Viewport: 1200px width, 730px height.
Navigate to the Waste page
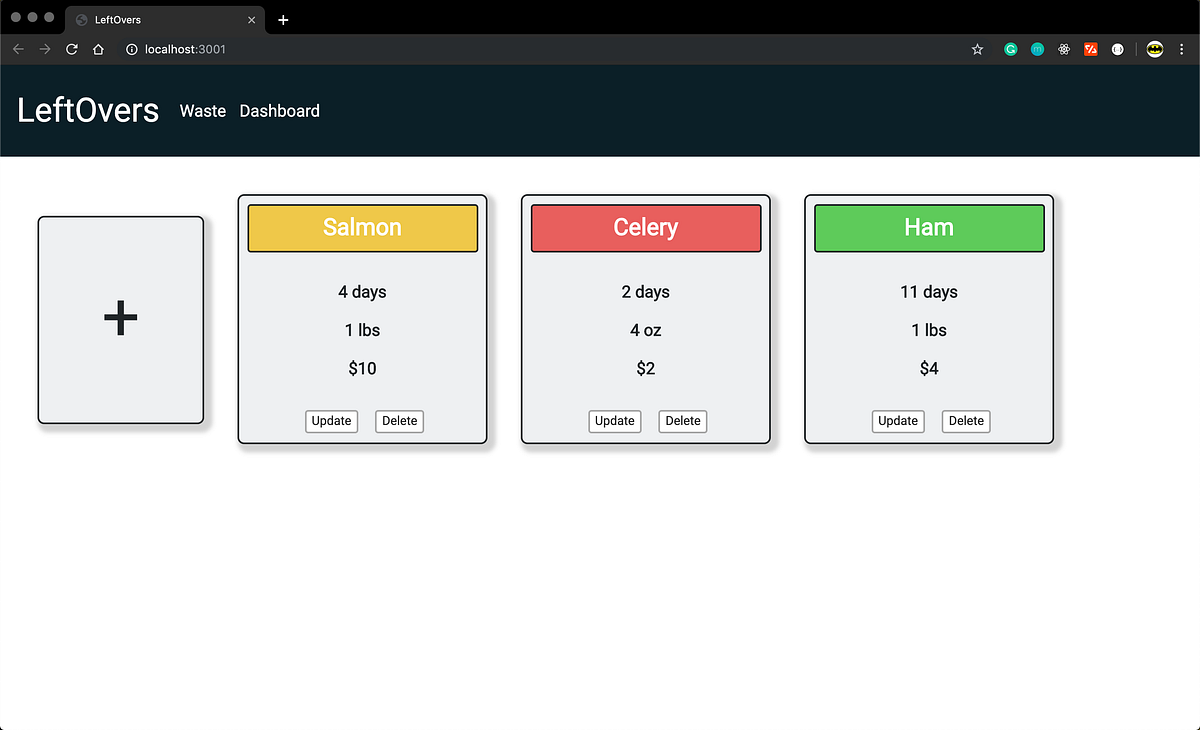tap(202, 111)
